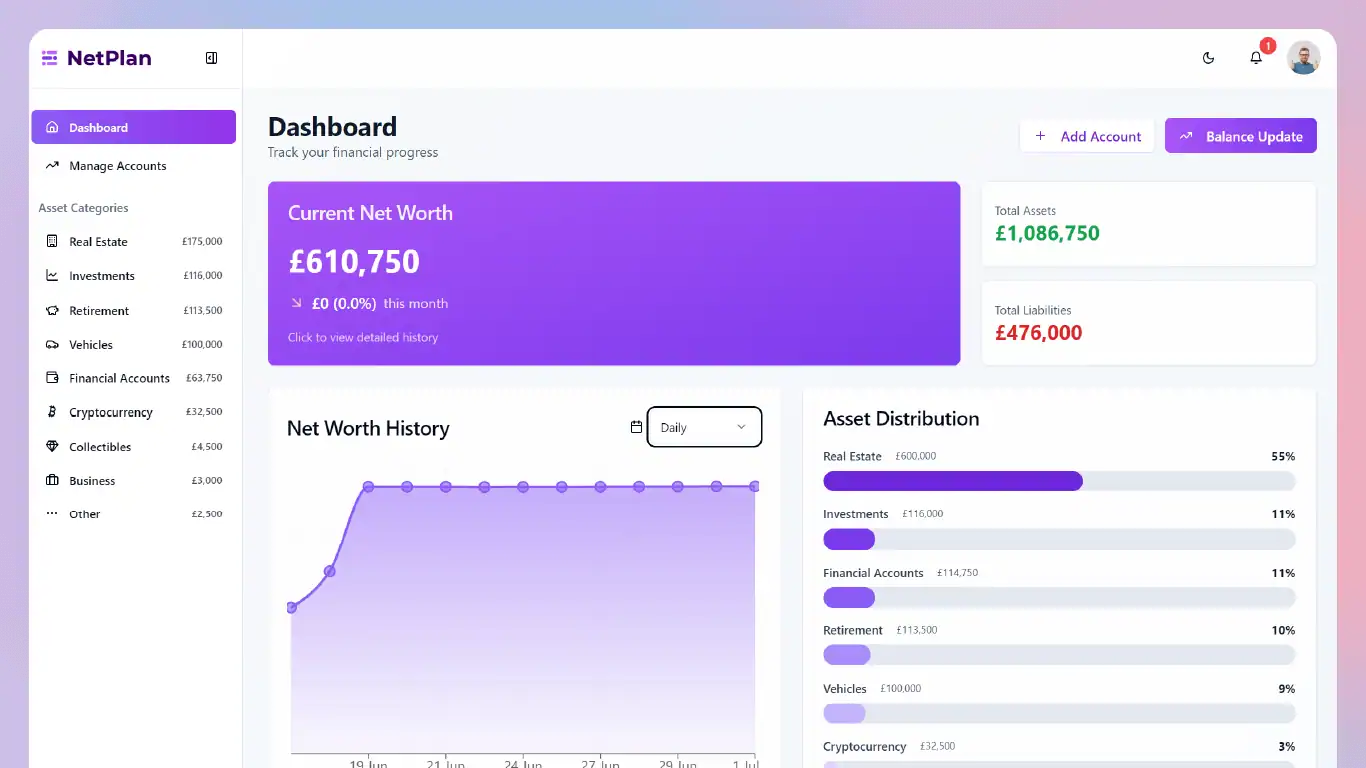
Task: Open the Daily frequency dropdown
Action: point(704,427)
